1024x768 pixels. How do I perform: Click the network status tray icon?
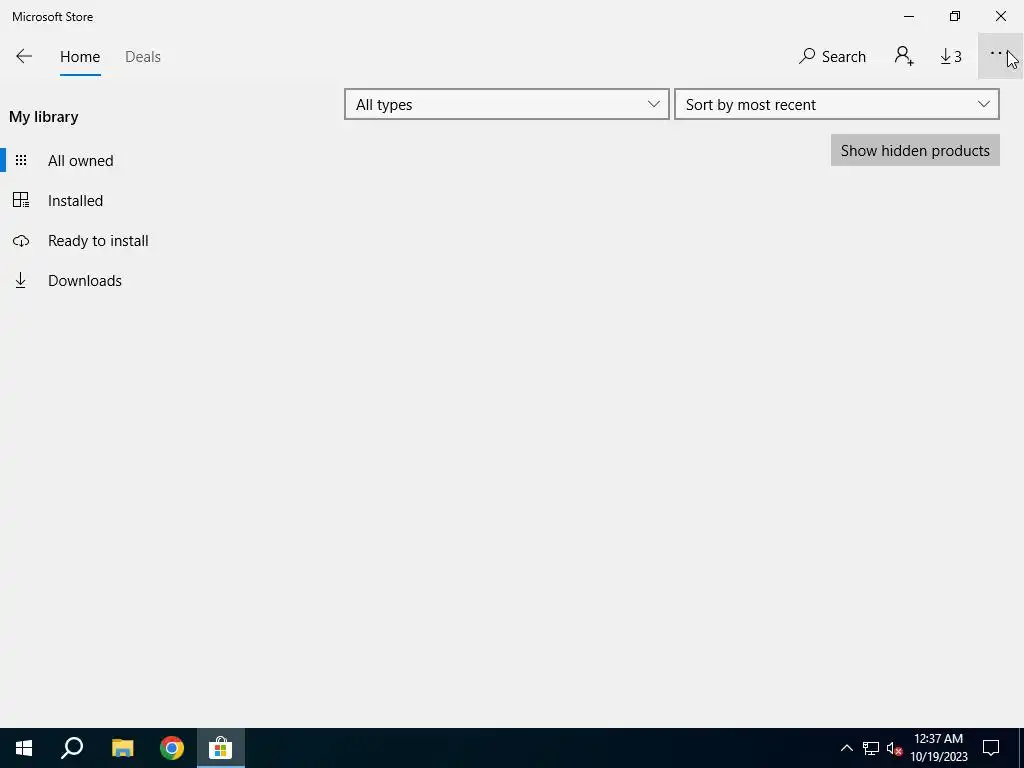pyautogui.click(x=871, y=748)
